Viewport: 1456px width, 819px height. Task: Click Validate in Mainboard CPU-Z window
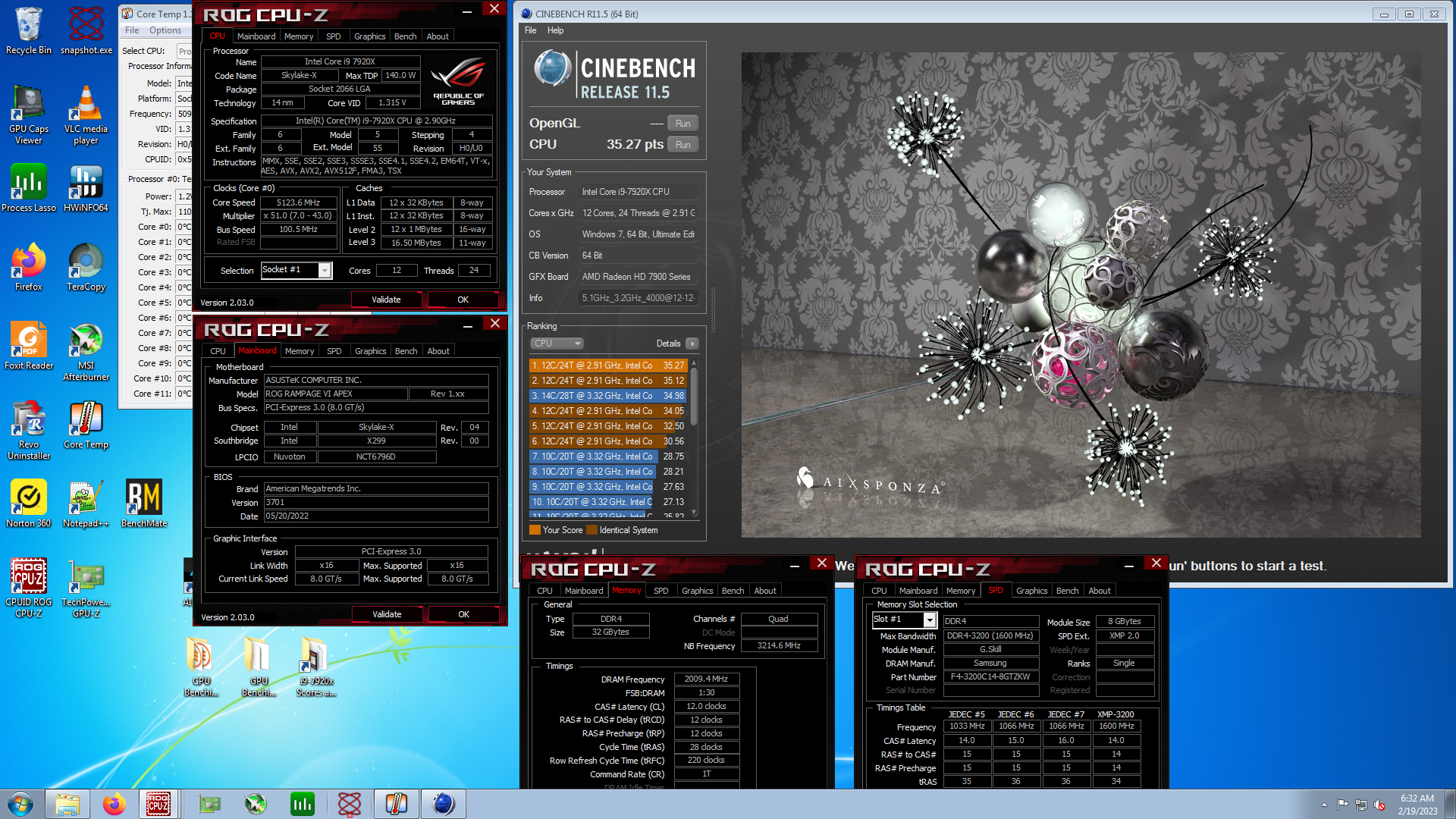[x=387, y=614]
